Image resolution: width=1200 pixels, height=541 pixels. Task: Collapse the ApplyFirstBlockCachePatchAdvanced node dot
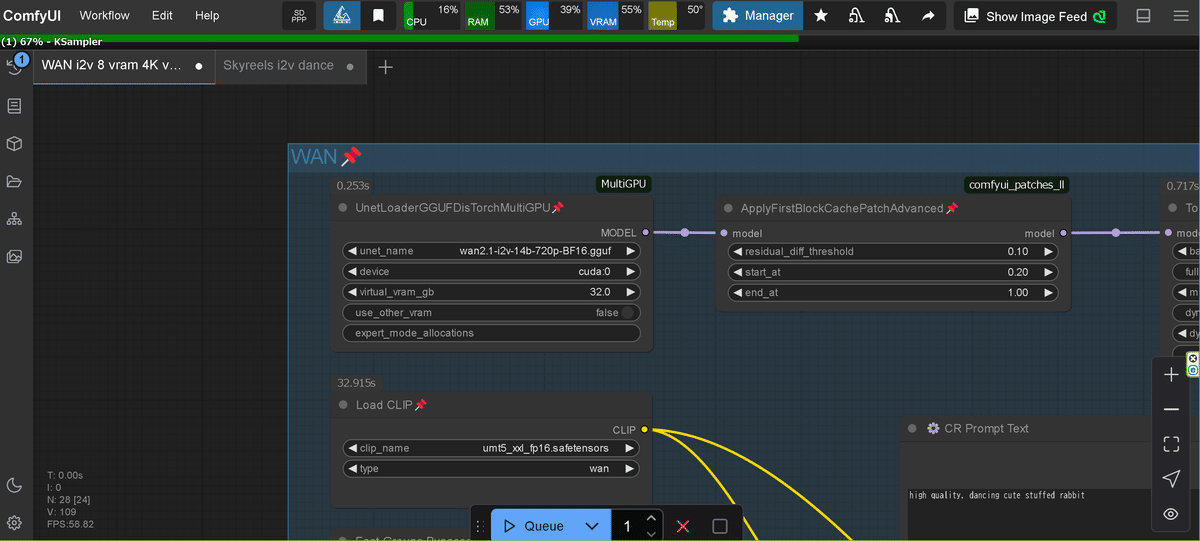tap(729, 208)
